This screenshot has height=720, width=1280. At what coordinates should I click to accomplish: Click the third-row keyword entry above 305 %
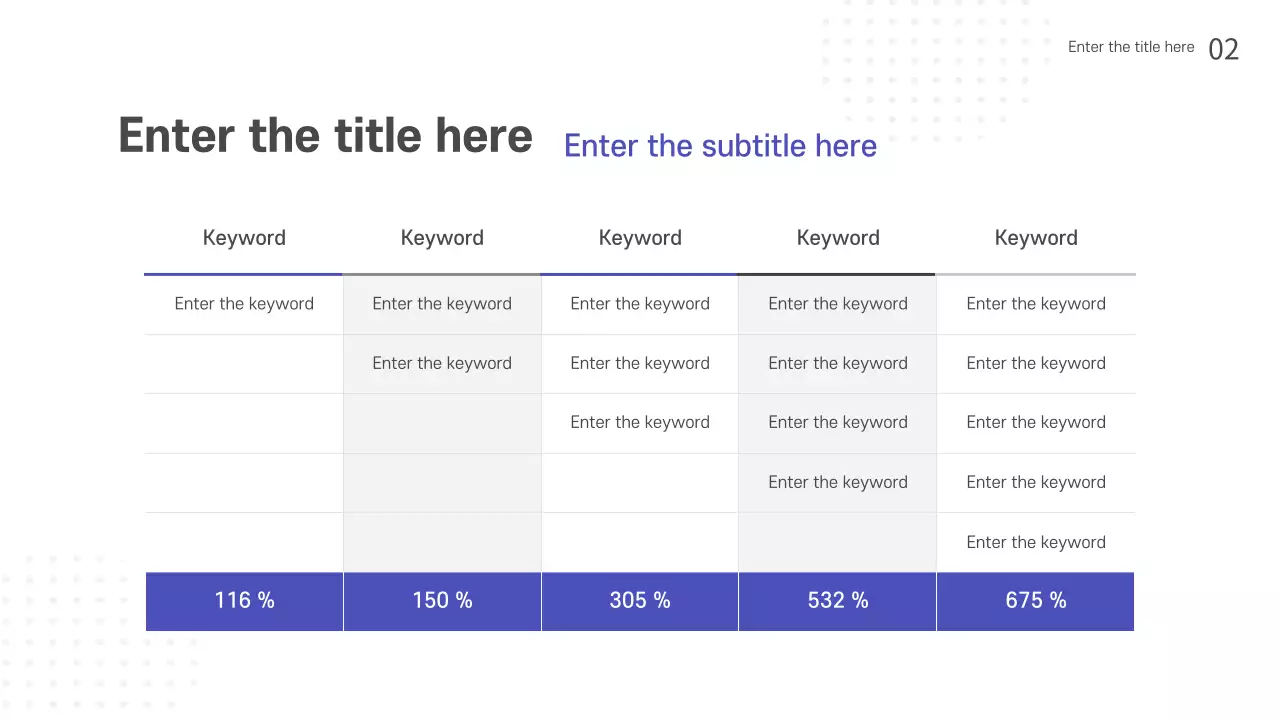click(640, 422)
